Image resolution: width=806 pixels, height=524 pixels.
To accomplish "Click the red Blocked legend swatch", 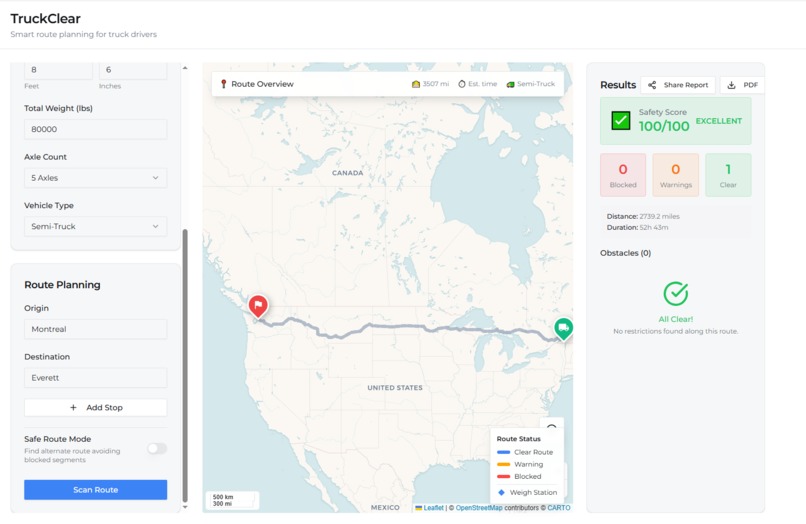I will click(504, 476).
